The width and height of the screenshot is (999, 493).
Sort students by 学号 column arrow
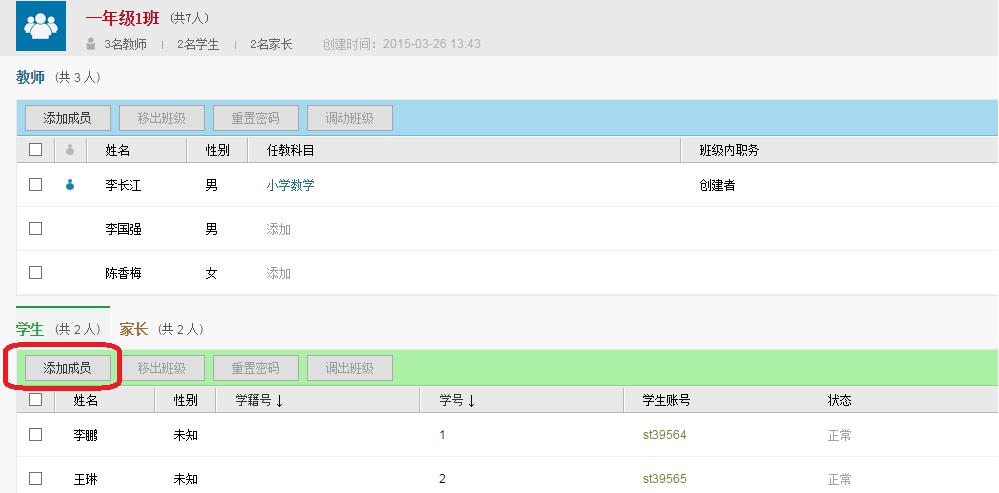point(471,401)
